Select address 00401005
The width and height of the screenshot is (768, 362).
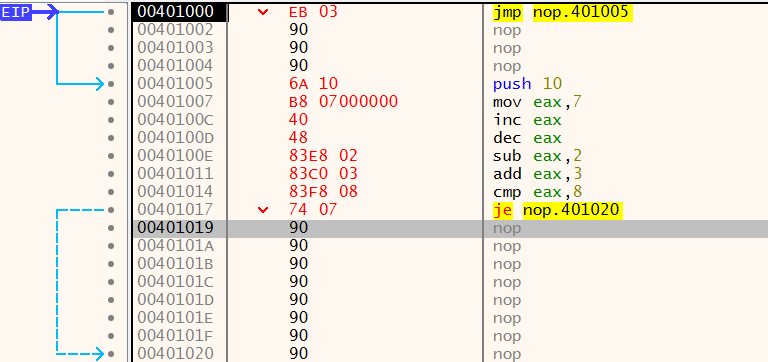tap(175, 84)
